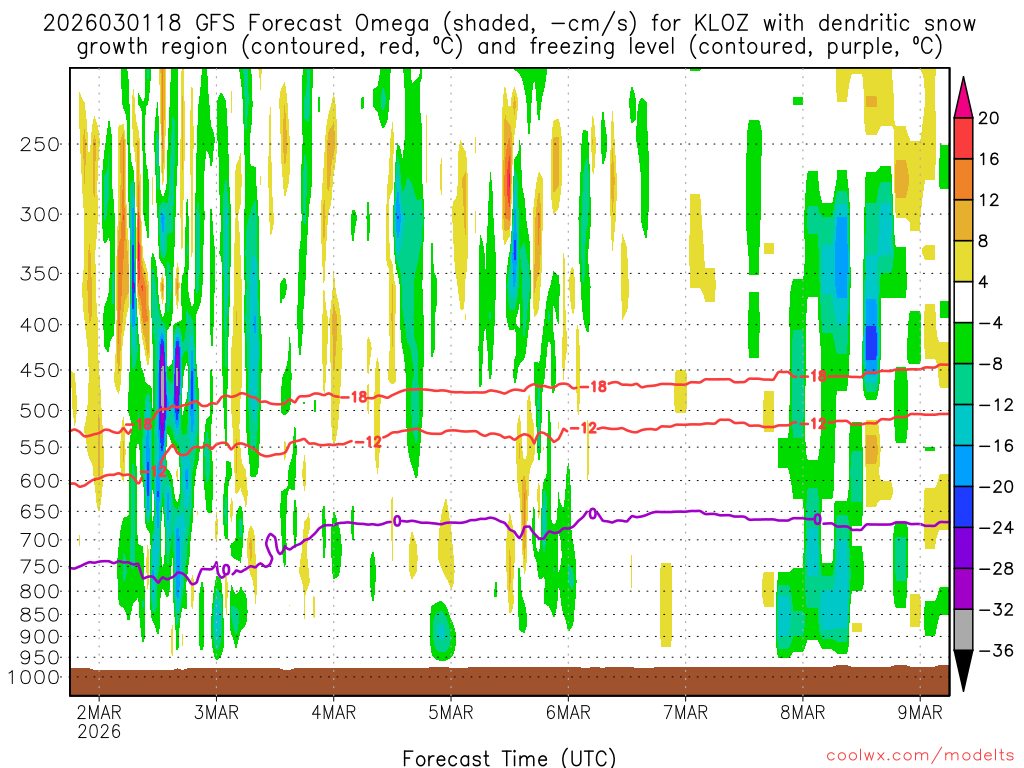The width and height of the screenshot is (1024, 768).
Task: Click the 2026 year label under 2MAR
Action: point(99,731)
